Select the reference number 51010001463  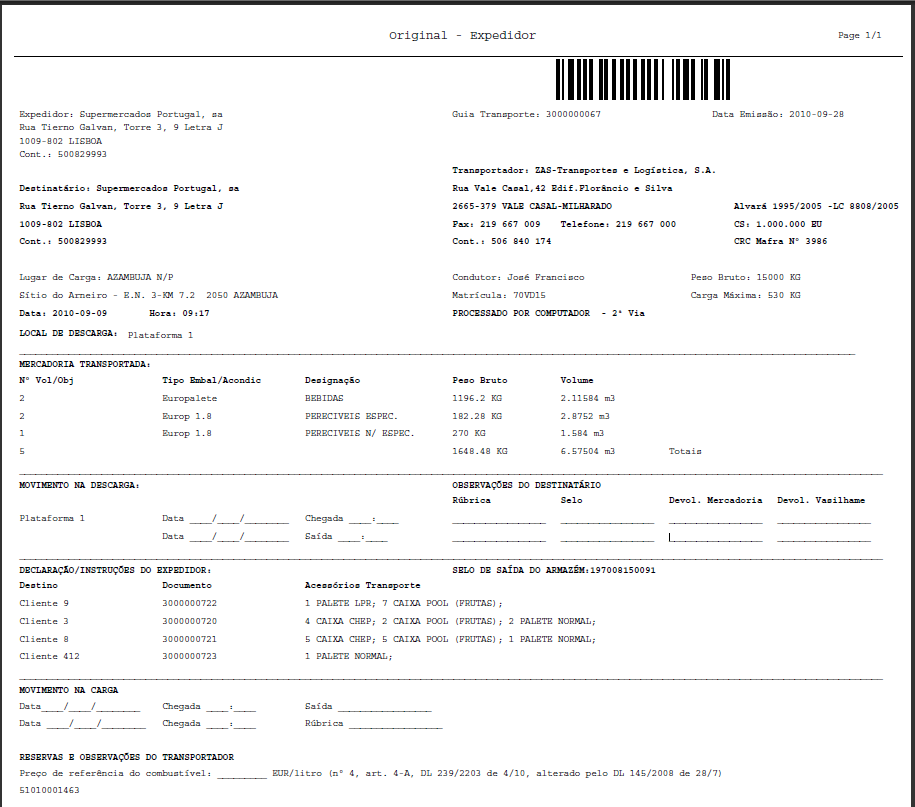pos(49,791)
